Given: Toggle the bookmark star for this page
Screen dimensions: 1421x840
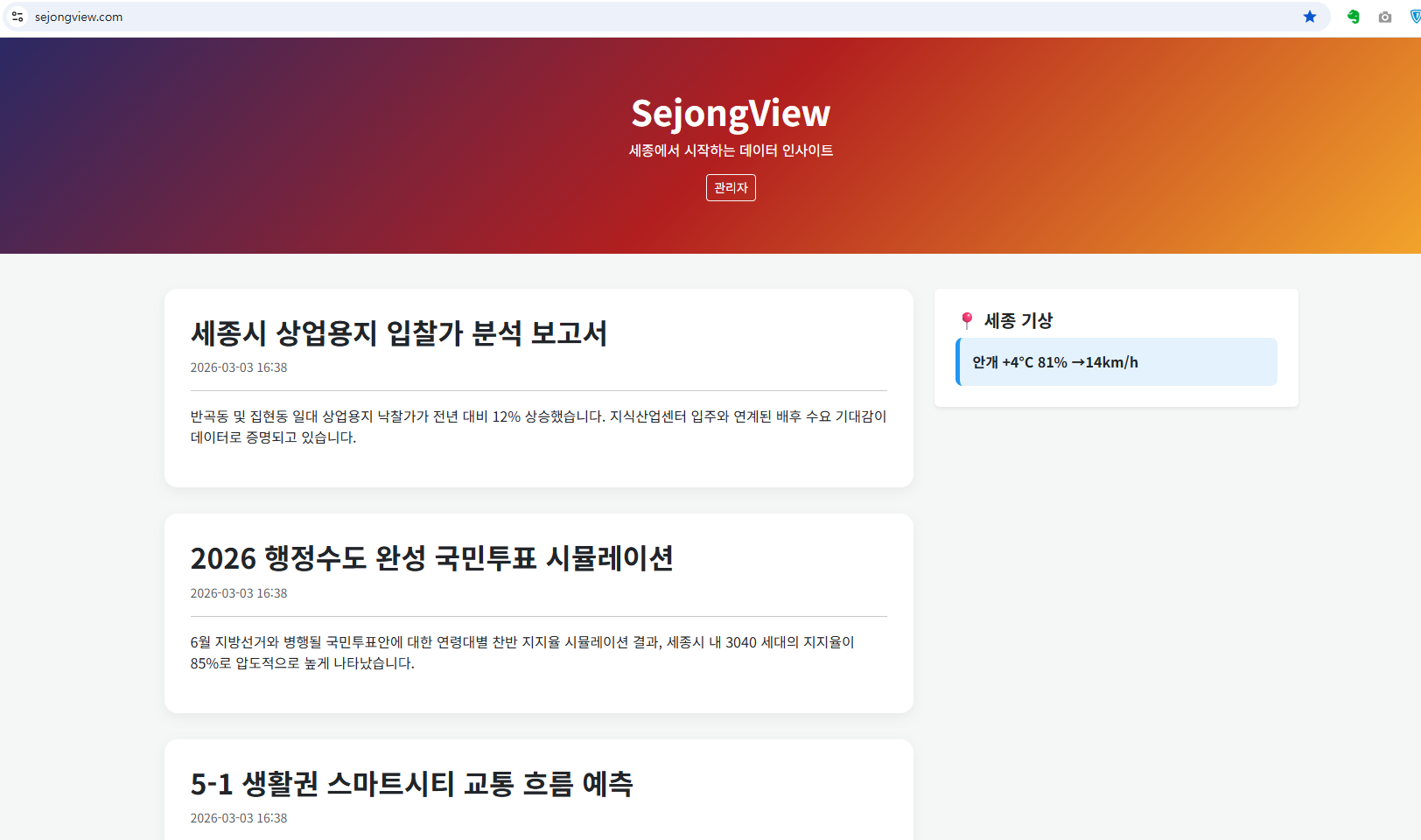Looking at the screenshot, I should [x=1309, y=16].
